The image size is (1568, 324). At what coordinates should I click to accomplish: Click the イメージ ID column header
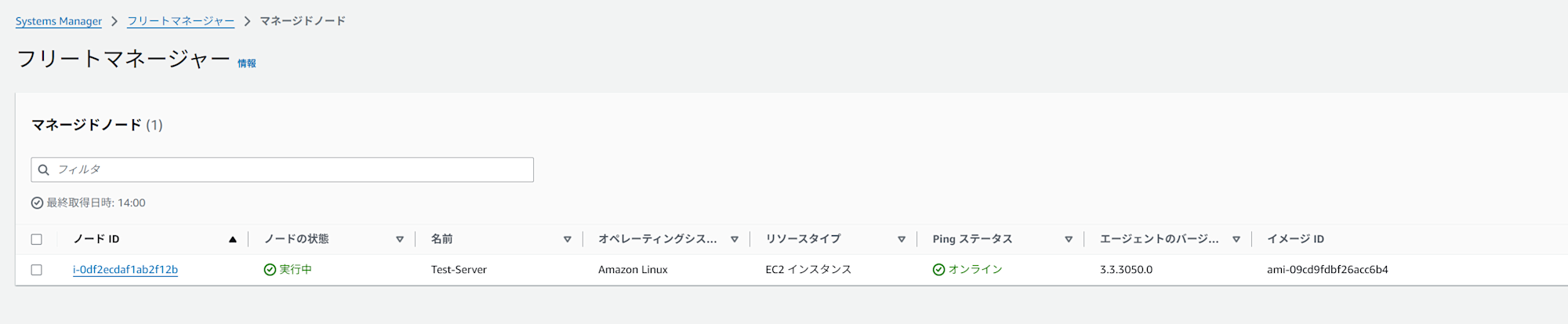pyautogui.click(x=1295, y=239)
